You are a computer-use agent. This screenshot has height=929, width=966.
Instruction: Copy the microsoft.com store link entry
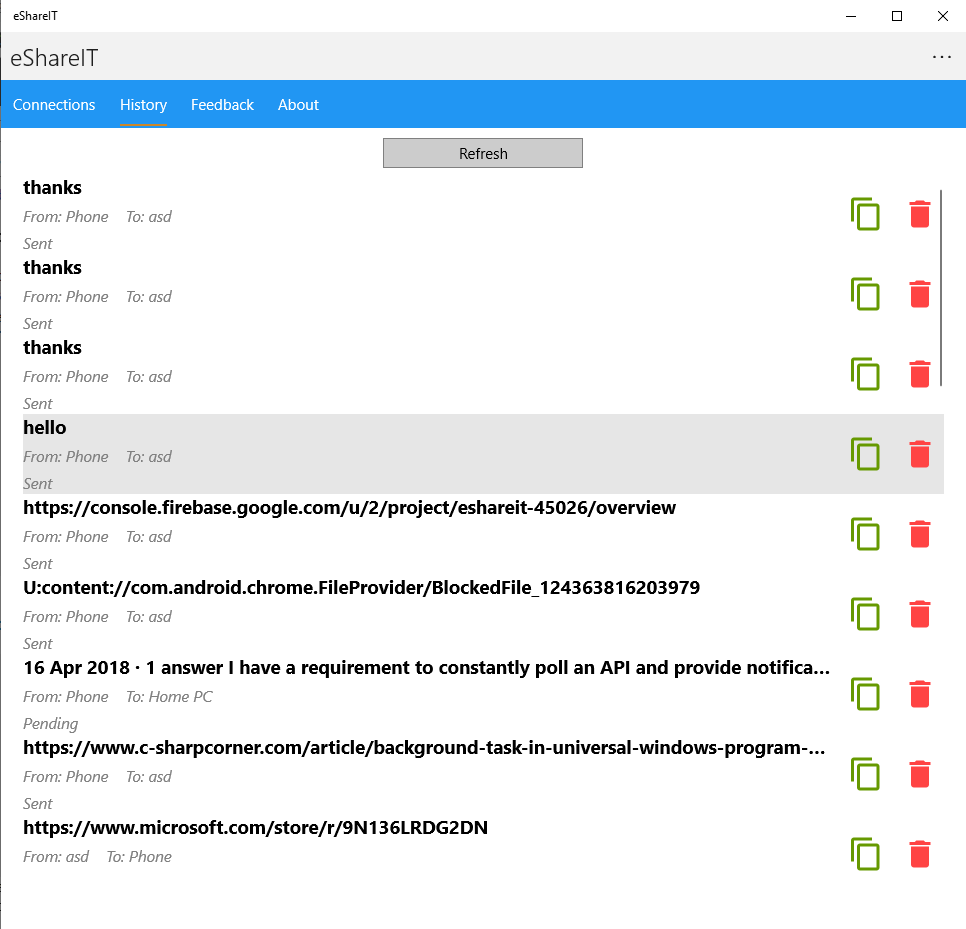865,854
